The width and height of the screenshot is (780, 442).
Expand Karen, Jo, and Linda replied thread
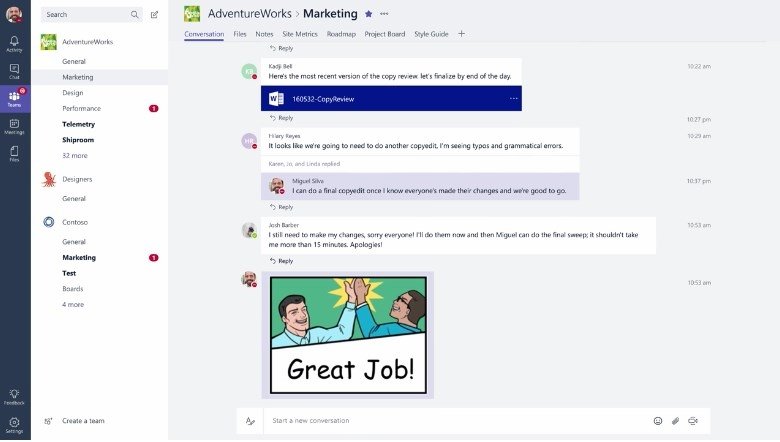(304, 164)
